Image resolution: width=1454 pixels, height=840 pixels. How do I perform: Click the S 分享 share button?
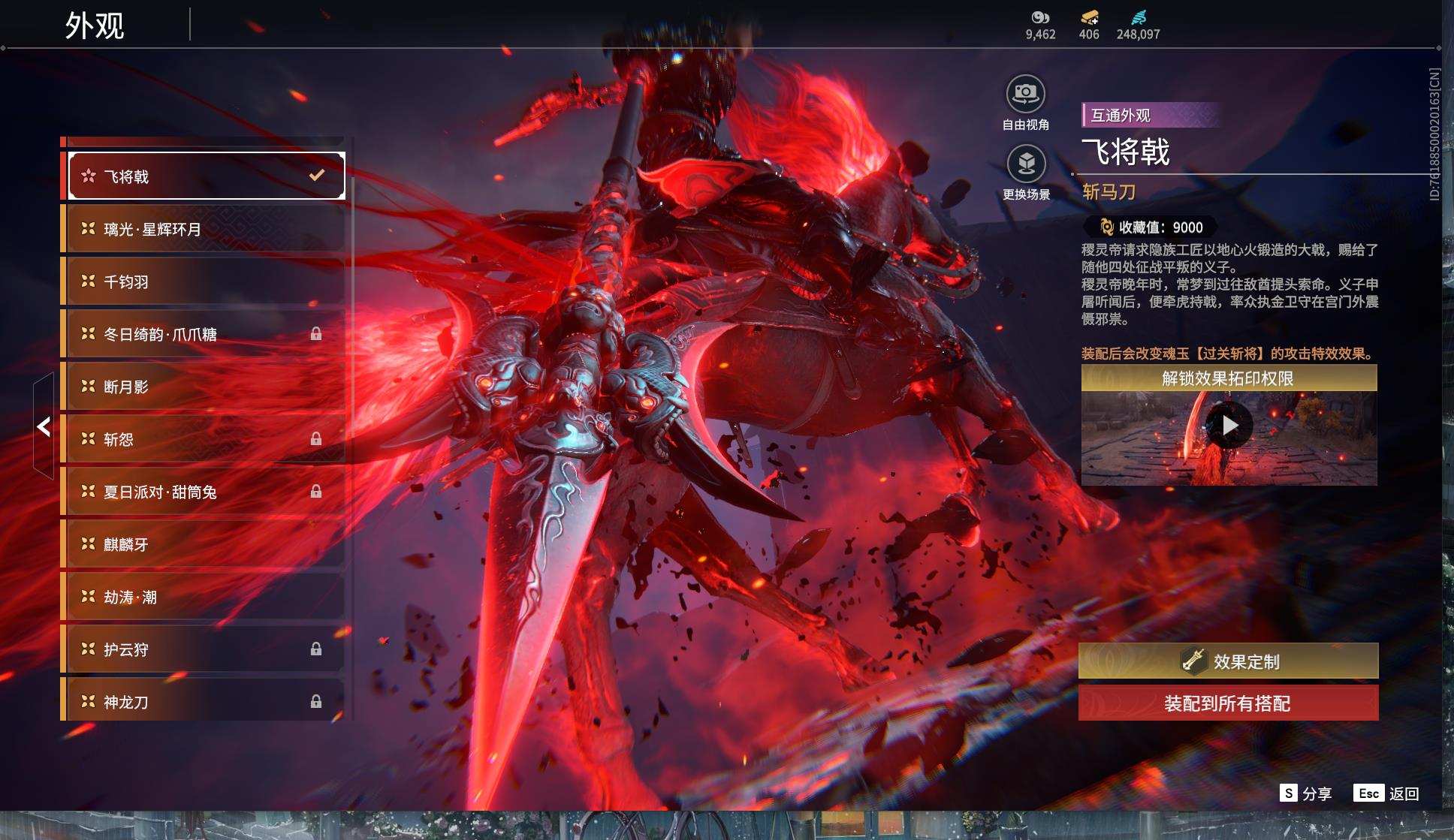pyautogui.click(x=1305, y=793)
